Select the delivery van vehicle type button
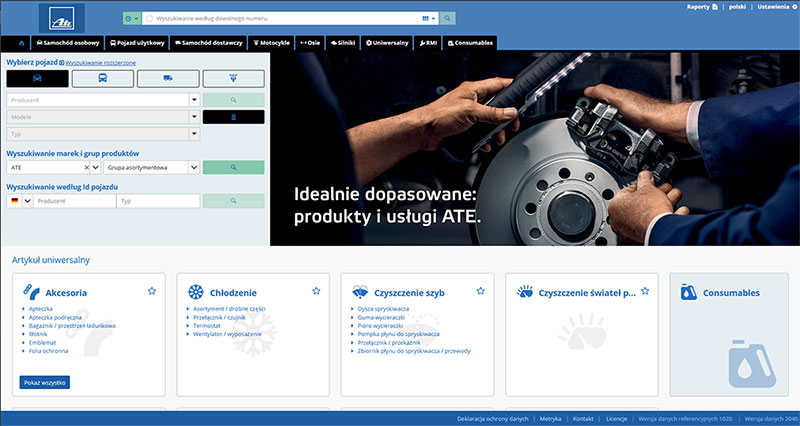The width and height of the screenshot is (800, 426). 168,79
